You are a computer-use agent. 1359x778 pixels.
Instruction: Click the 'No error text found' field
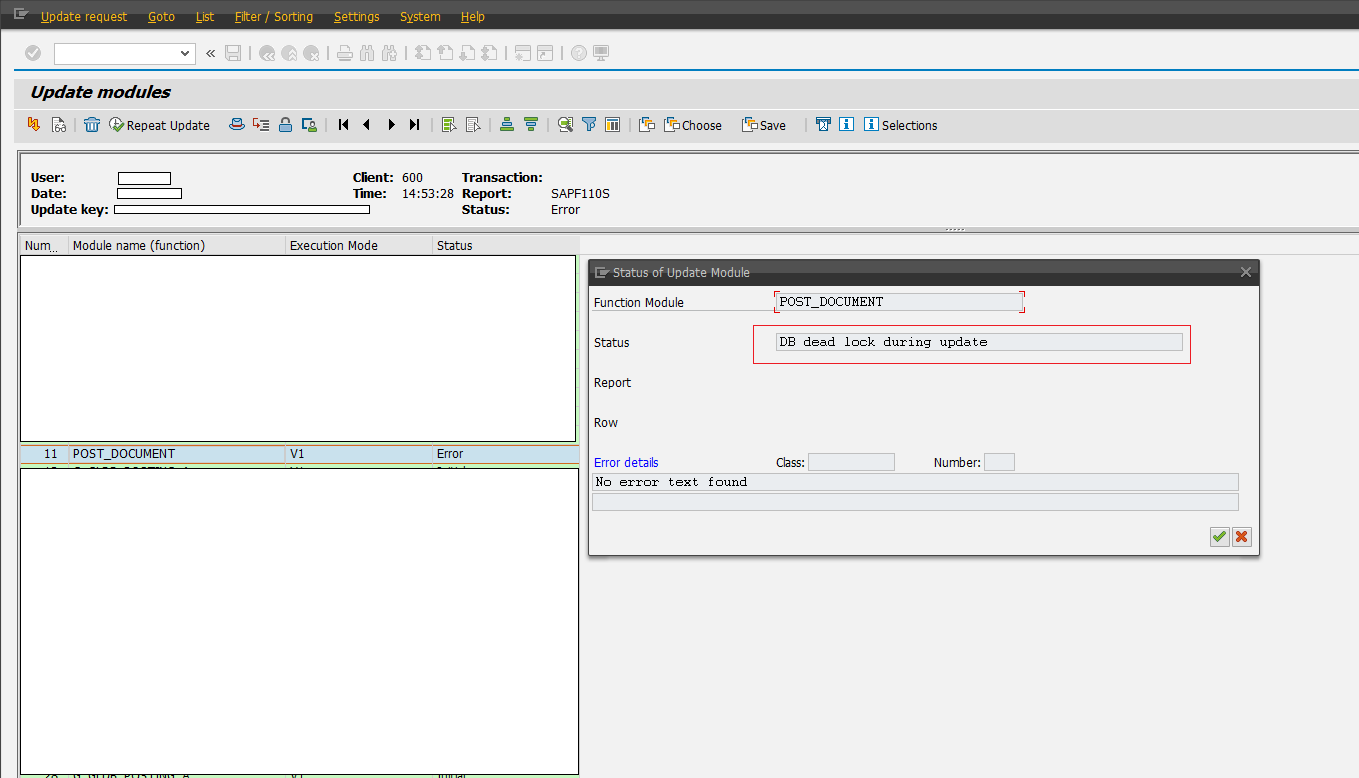(915, 482)
